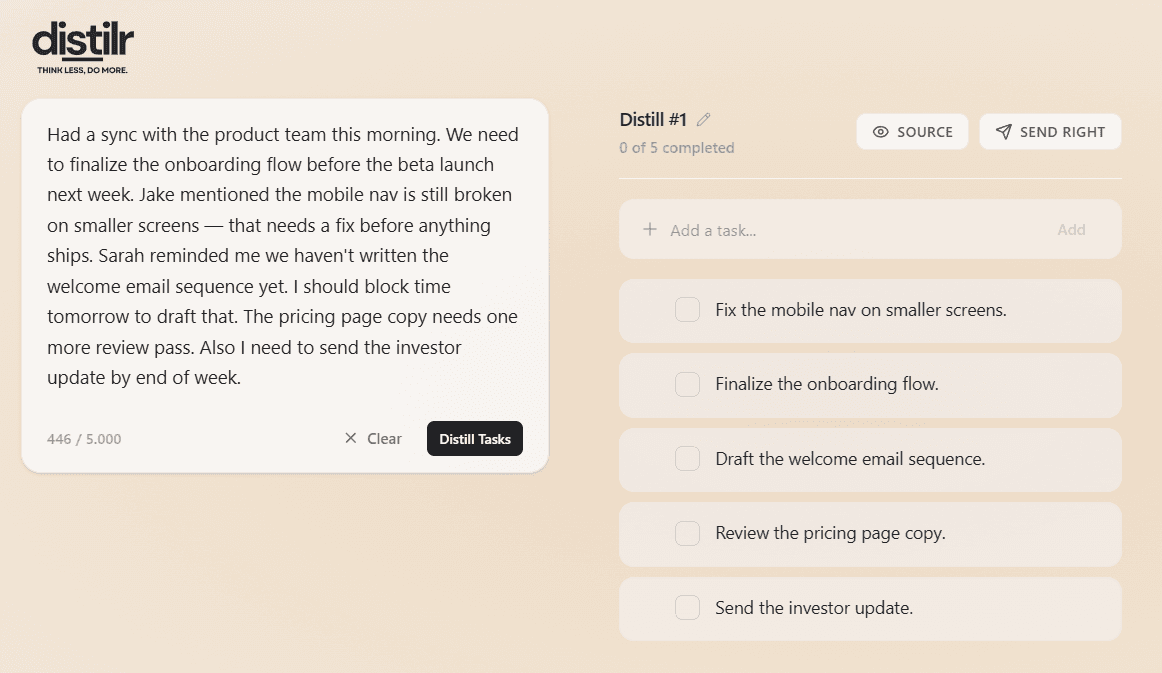Click the Send the investor update task text
Image resolution: width=1162 pixels, height=673 pixels.
[x=814, y=608]
